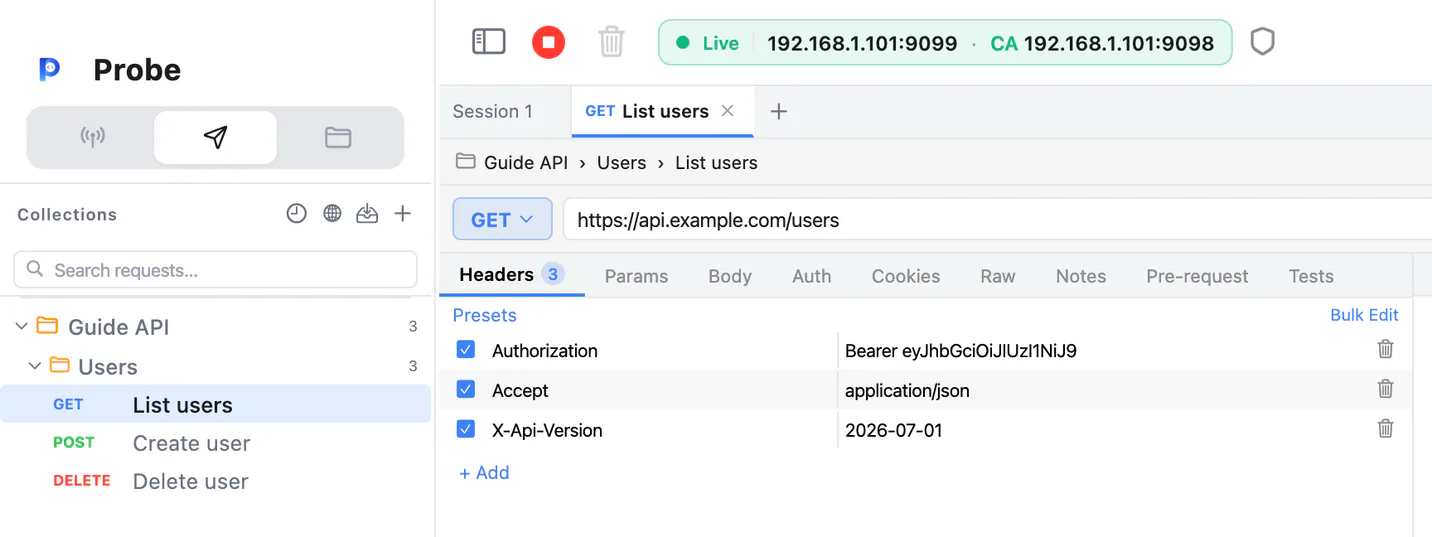Open a new tab with plus
This screenshot has height=537, width=1432.
779,111
